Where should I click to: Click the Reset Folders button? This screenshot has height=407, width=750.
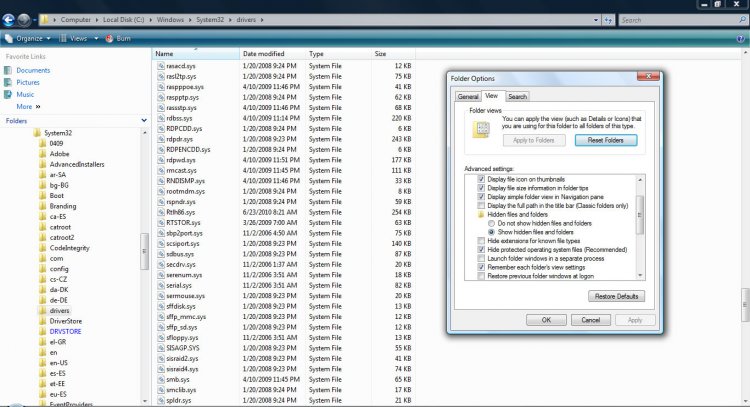[606, 140]
